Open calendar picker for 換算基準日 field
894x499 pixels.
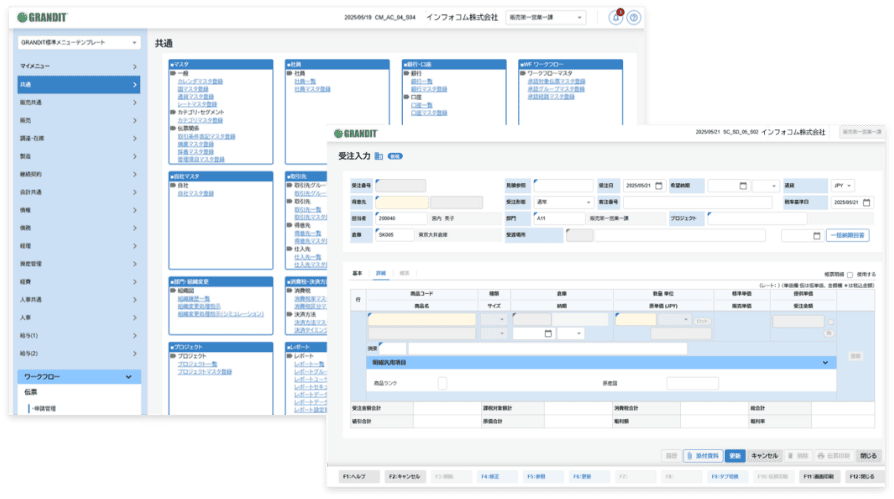[866, 202]
